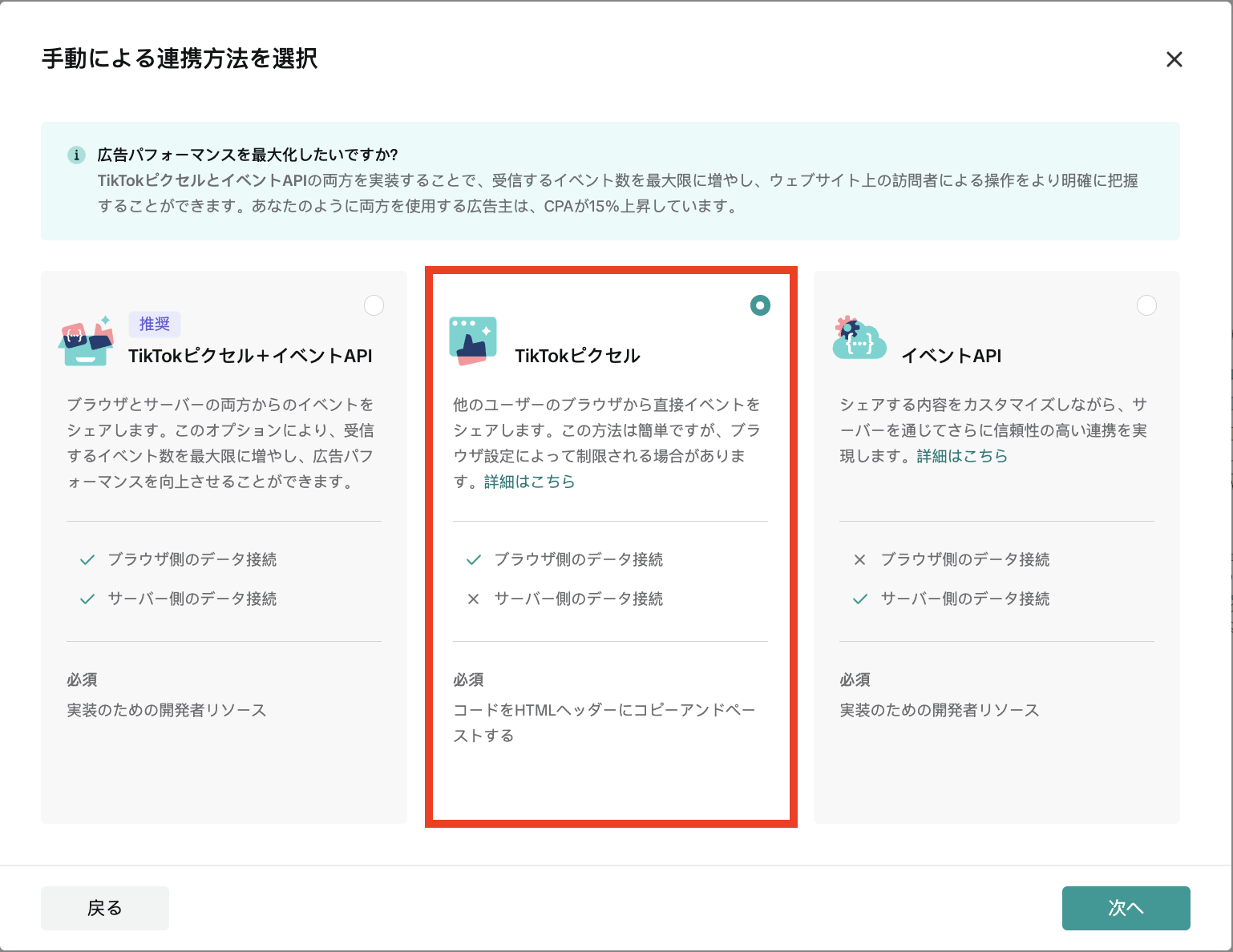Viewport: 1233px width, 952px height.
Task: Click the info icon in the banner
Action: (76, 155)
